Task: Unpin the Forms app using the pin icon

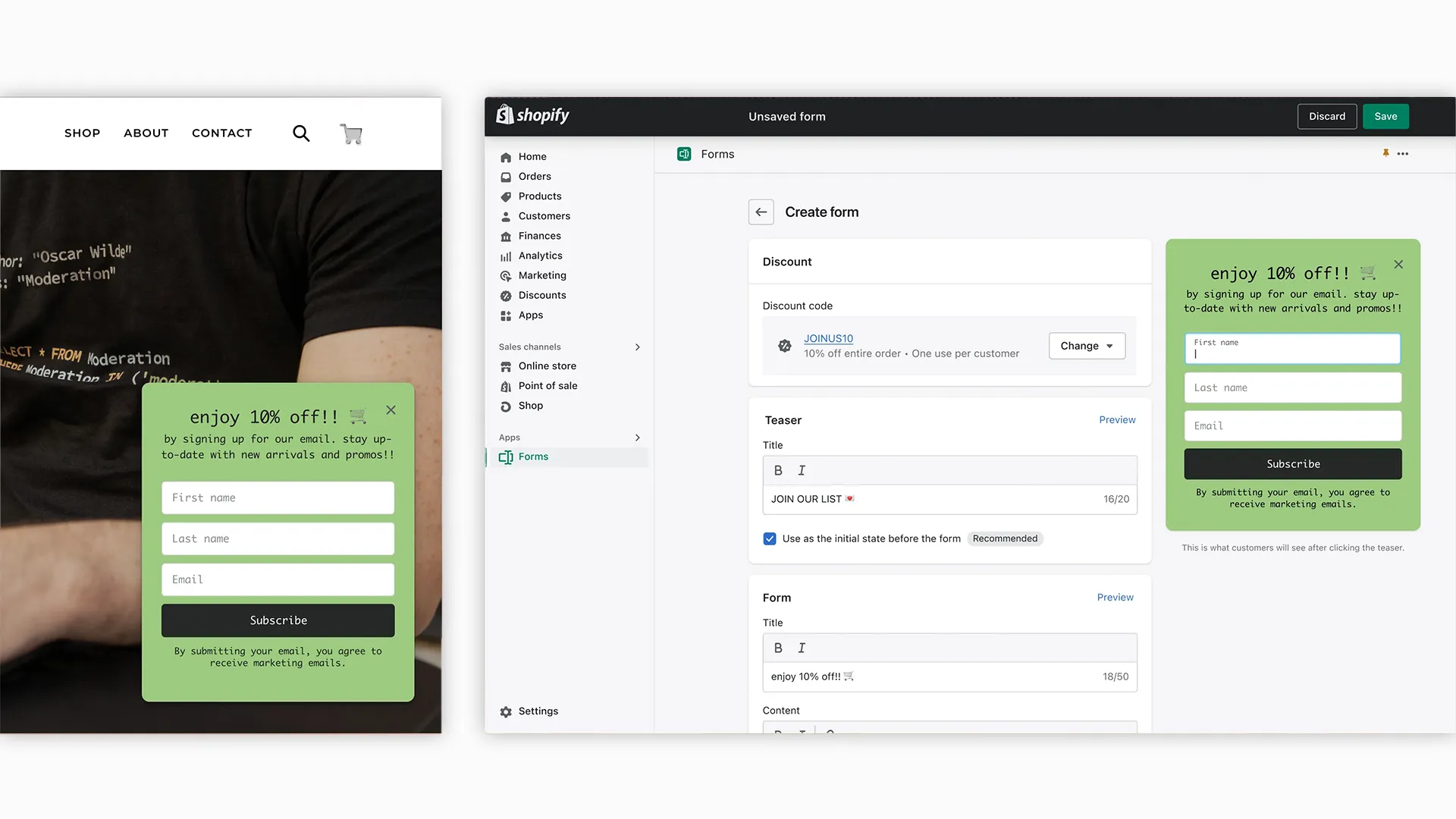Action: pyautogui.click(x=1386, y=153)
